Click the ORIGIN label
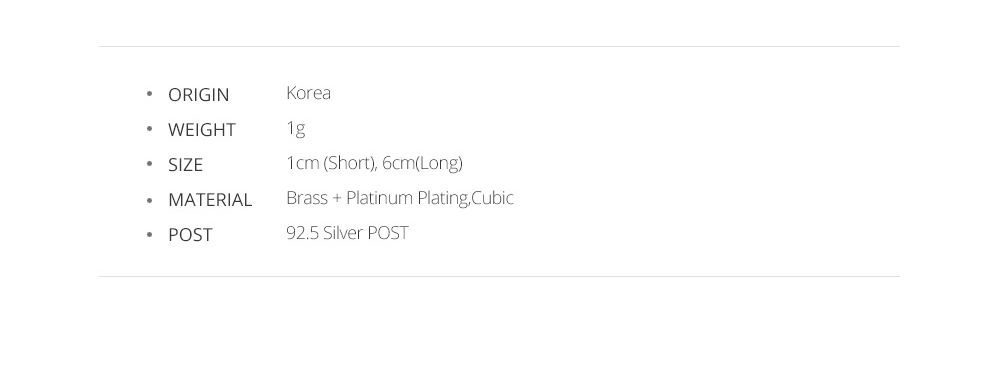Viewport: 1000px width, 369px height. click(x=198, y=95)
